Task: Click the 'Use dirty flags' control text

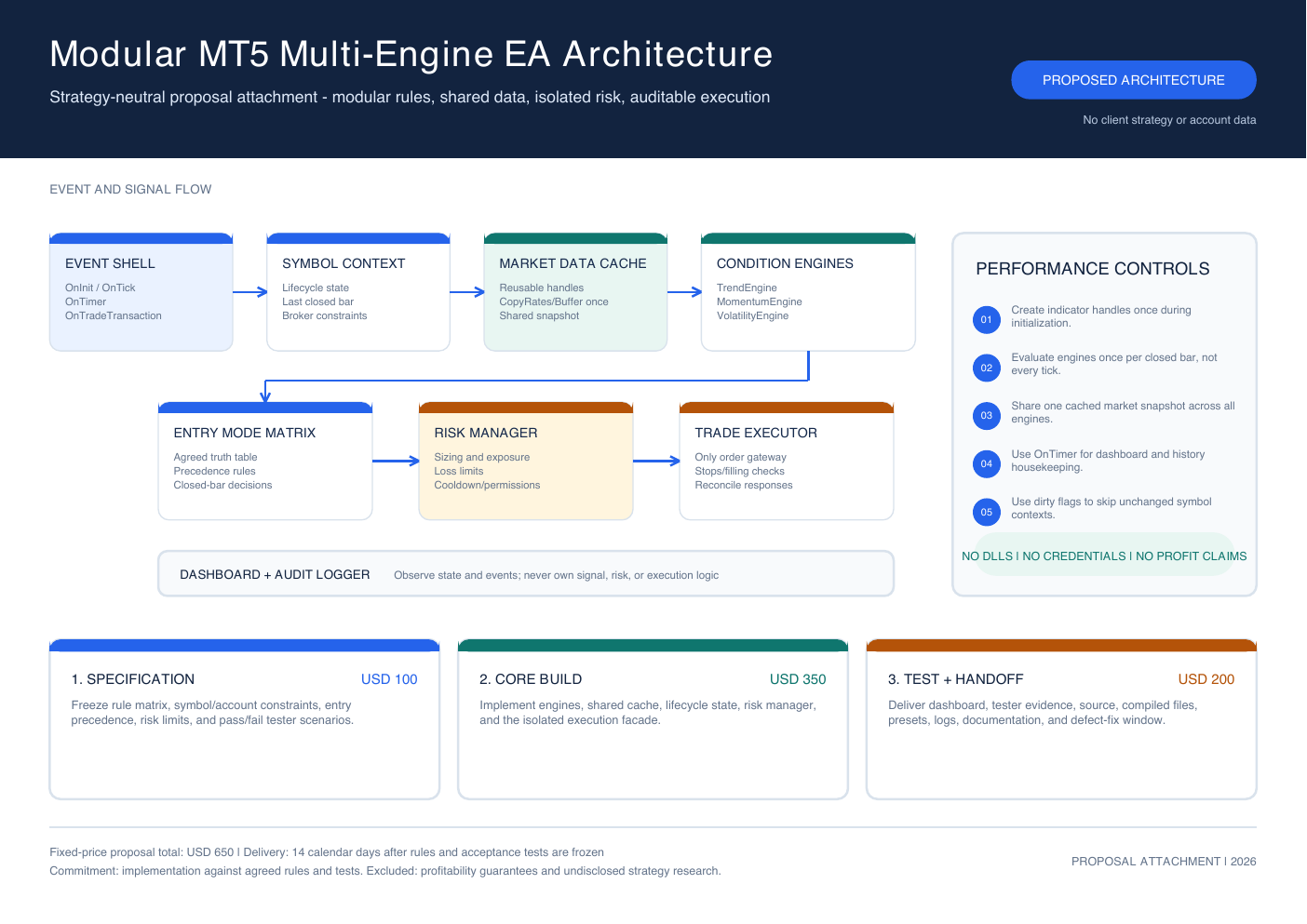Action: 1112,508
